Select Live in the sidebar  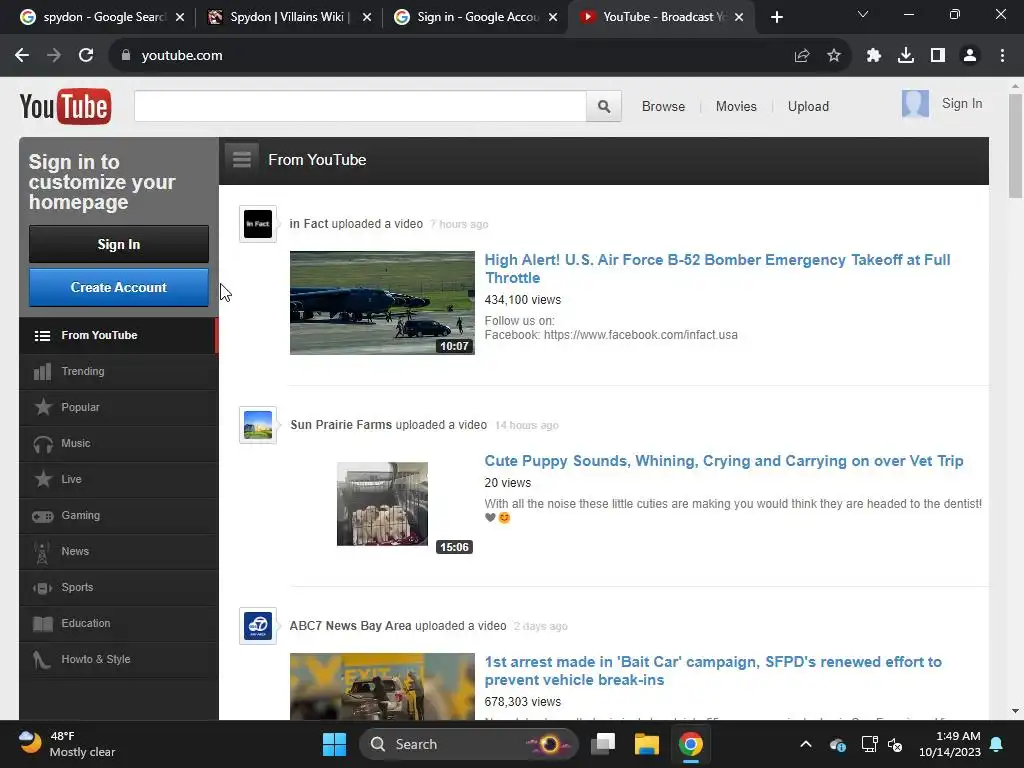118,479
